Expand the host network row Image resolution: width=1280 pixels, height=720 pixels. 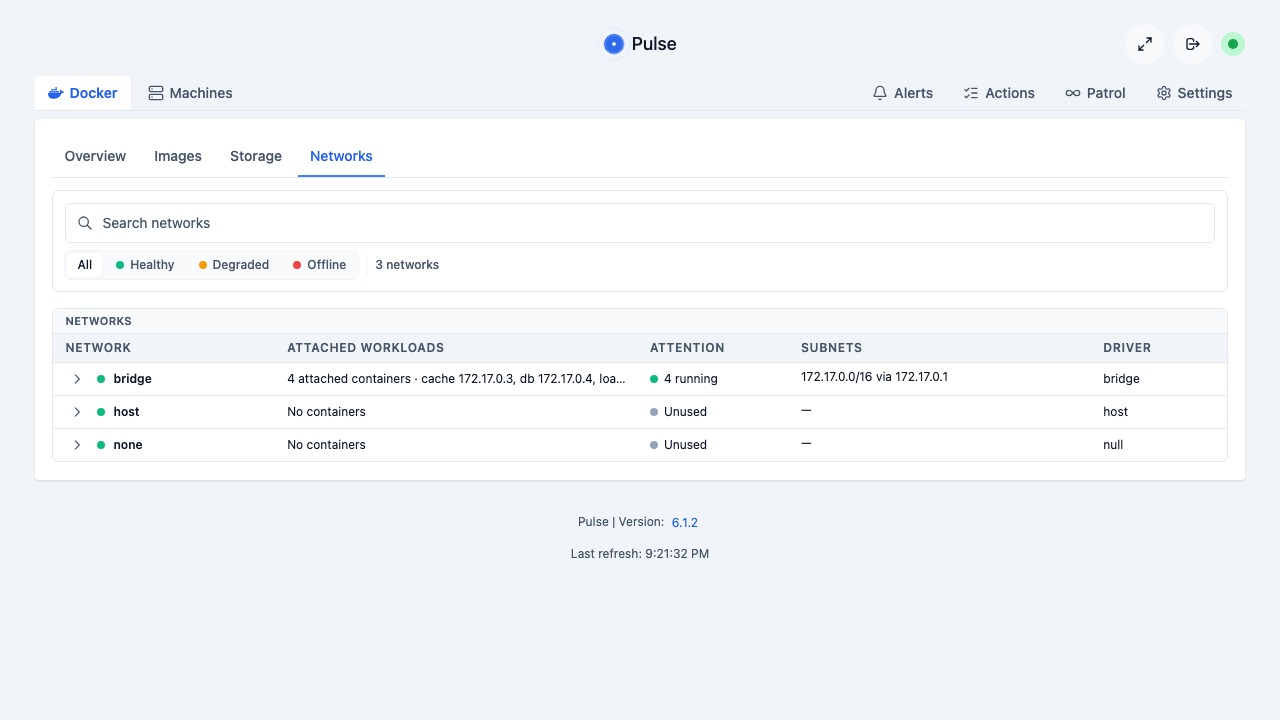77,412
